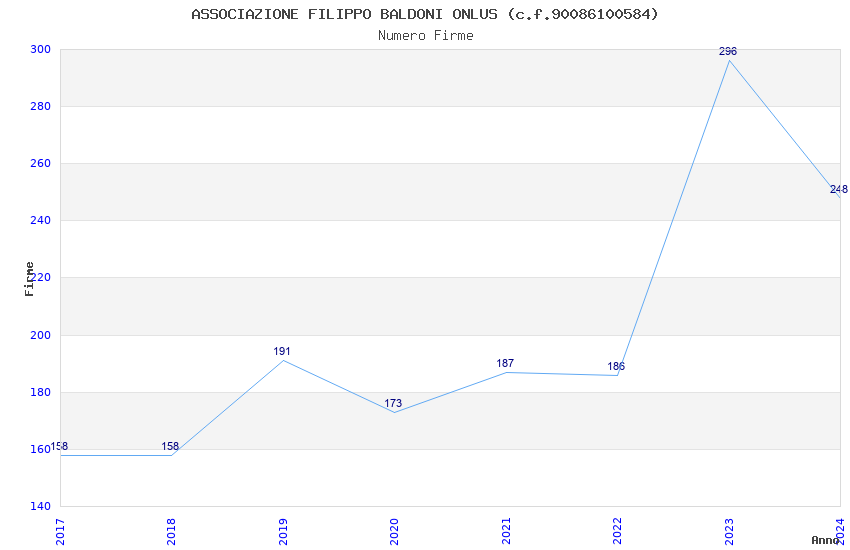Click the 2019 x-axis tick label

(x=283, y=532)
